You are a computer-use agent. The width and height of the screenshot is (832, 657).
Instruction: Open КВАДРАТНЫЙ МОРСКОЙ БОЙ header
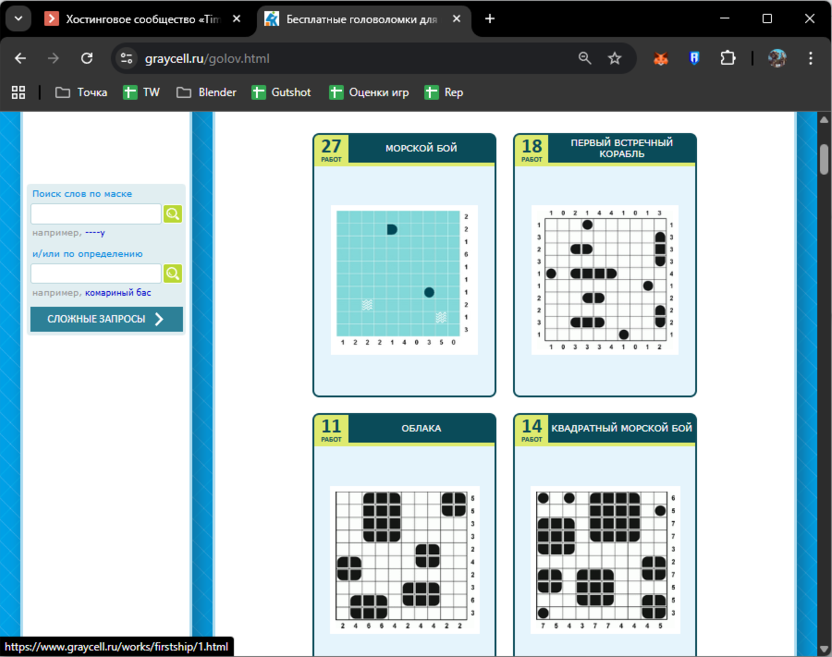click(x=621, y=428)
